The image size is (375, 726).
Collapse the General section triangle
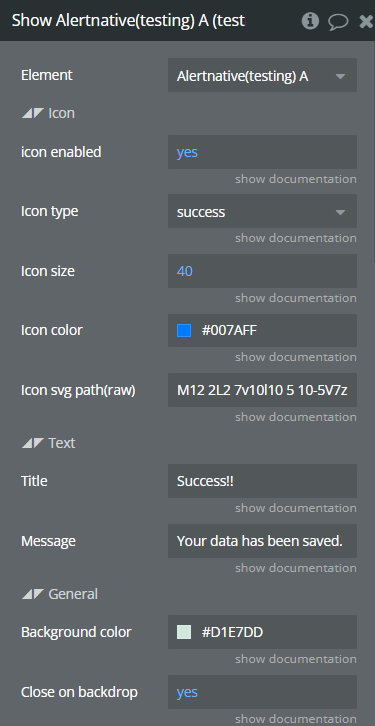tap(32, 594)
